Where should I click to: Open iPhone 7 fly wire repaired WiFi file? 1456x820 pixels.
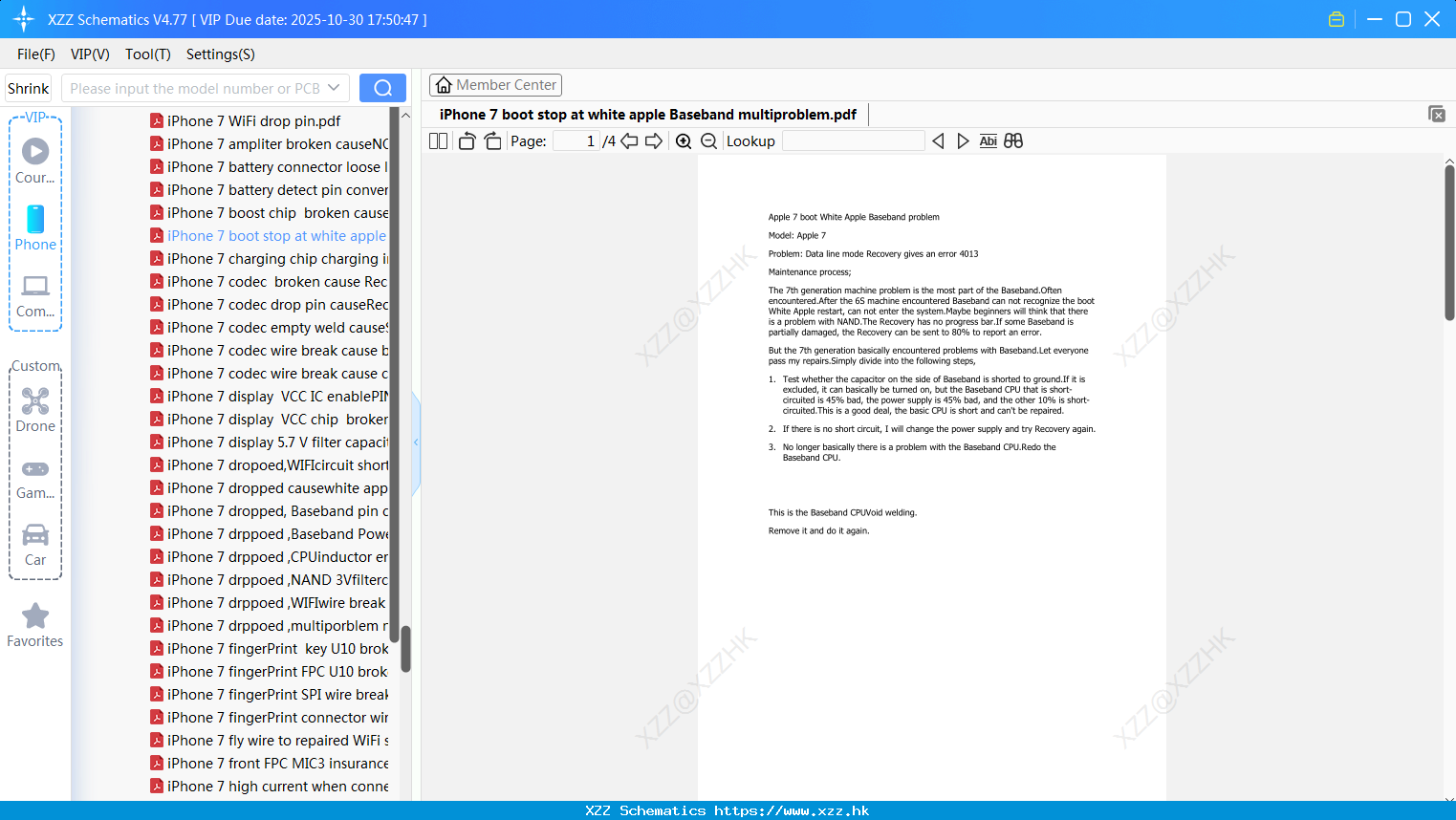[269, 740]
